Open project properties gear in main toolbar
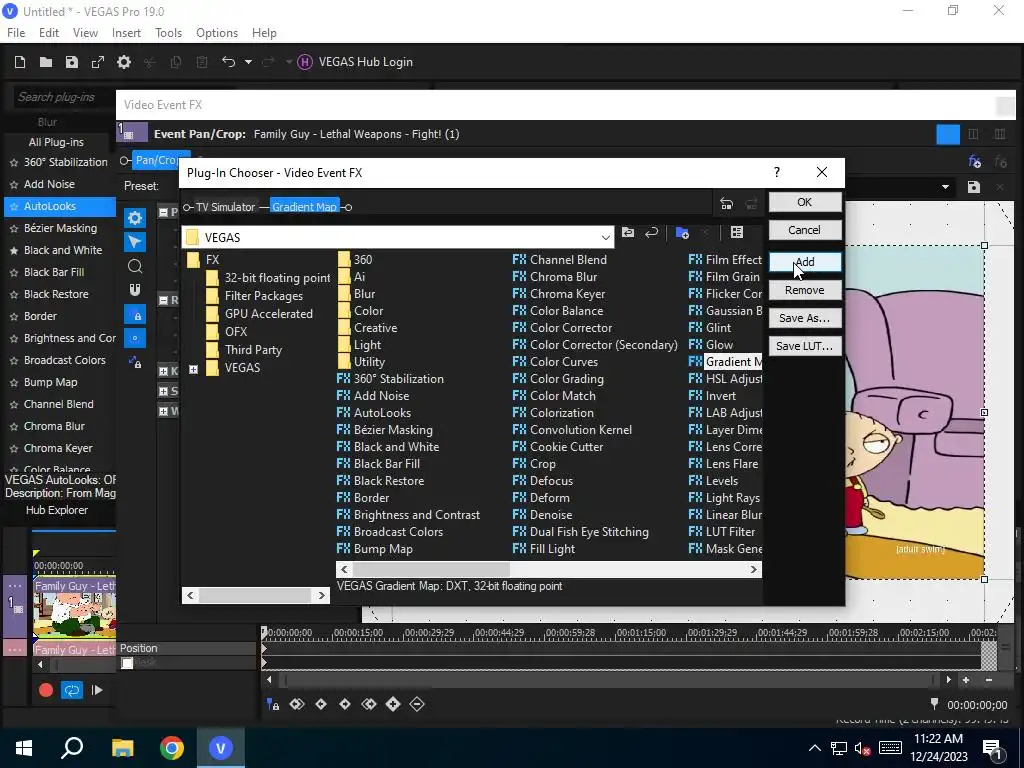This screenshot has width=1024, height=768. pos(124,62)
